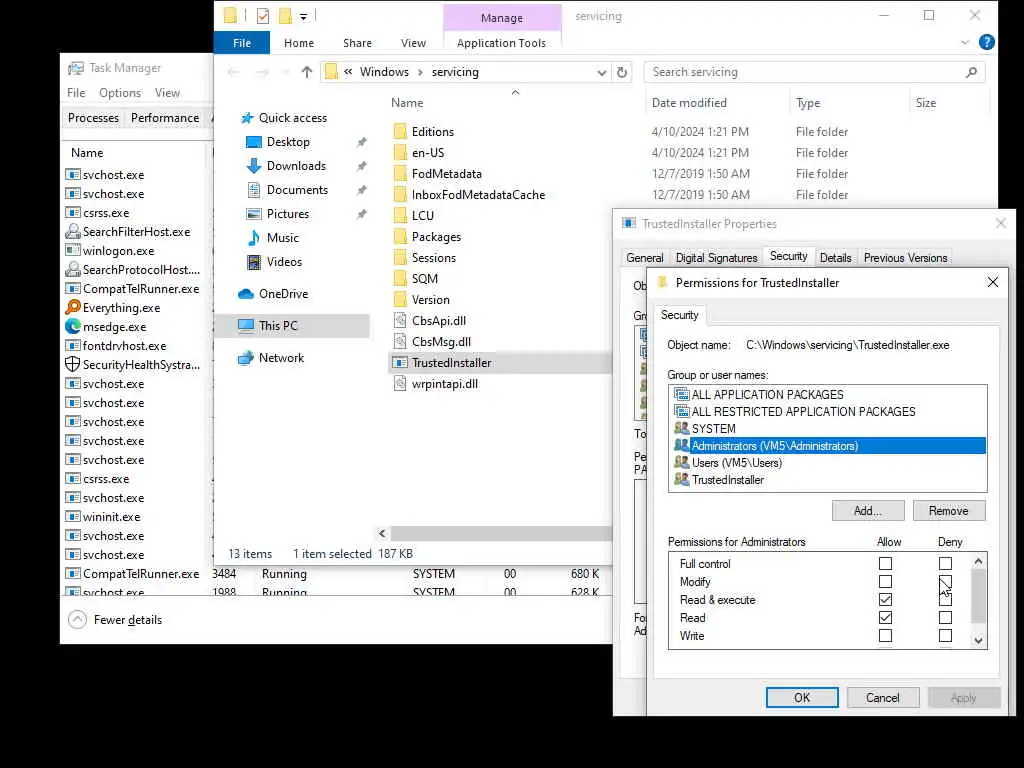Select the Packages folder

436,237
